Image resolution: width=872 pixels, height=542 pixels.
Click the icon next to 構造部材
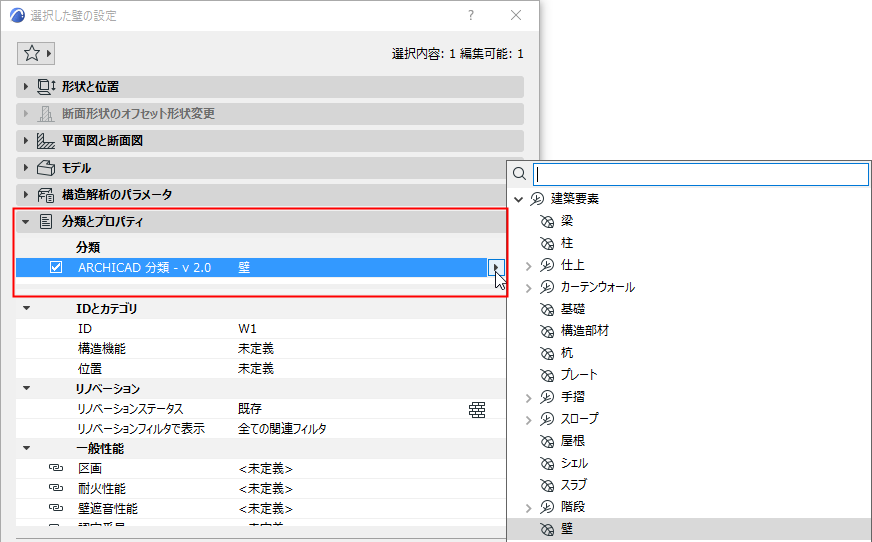(x=547, y=331)
